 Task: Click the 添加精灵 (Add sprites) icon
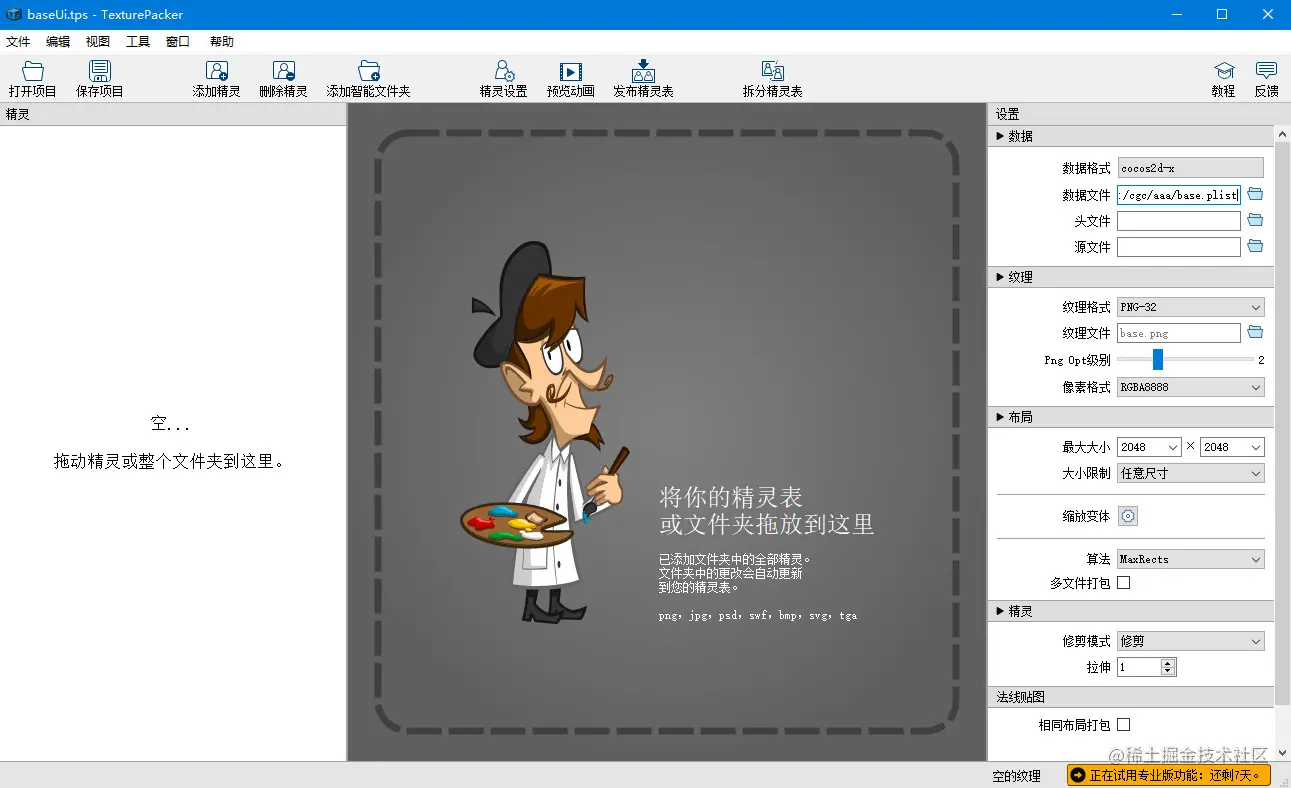coord(217,71)
